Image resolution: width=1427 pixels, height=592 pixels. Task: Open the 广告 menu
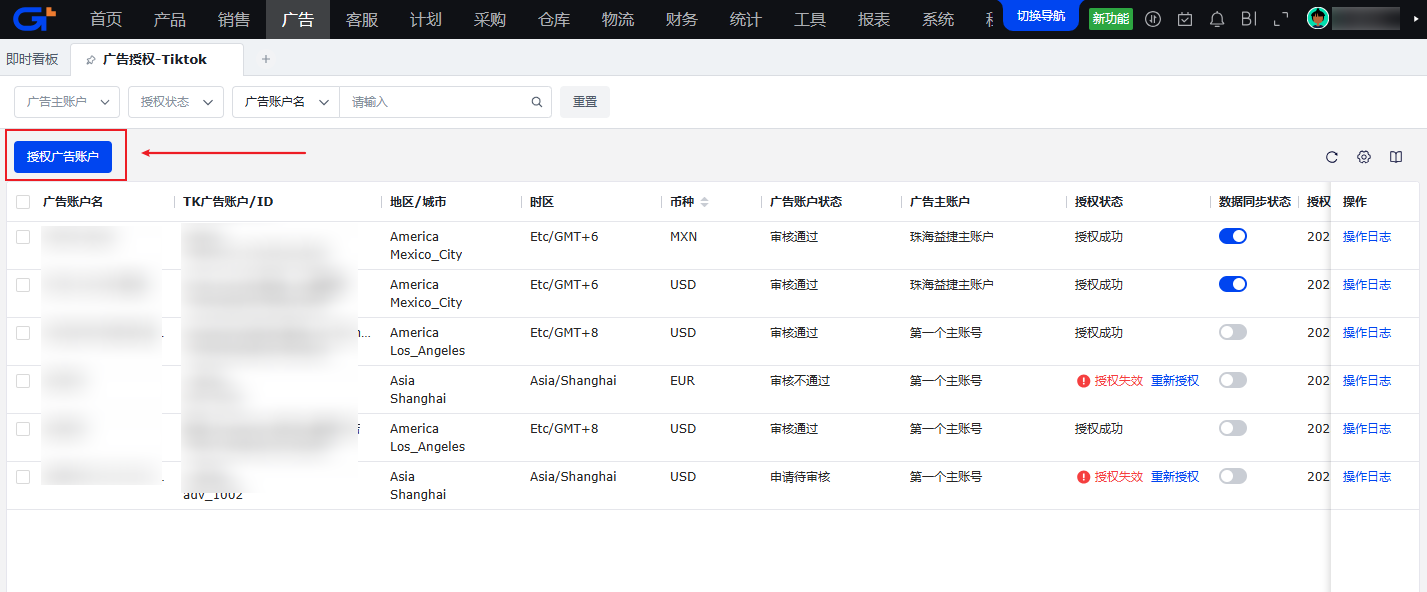point(298,19)
